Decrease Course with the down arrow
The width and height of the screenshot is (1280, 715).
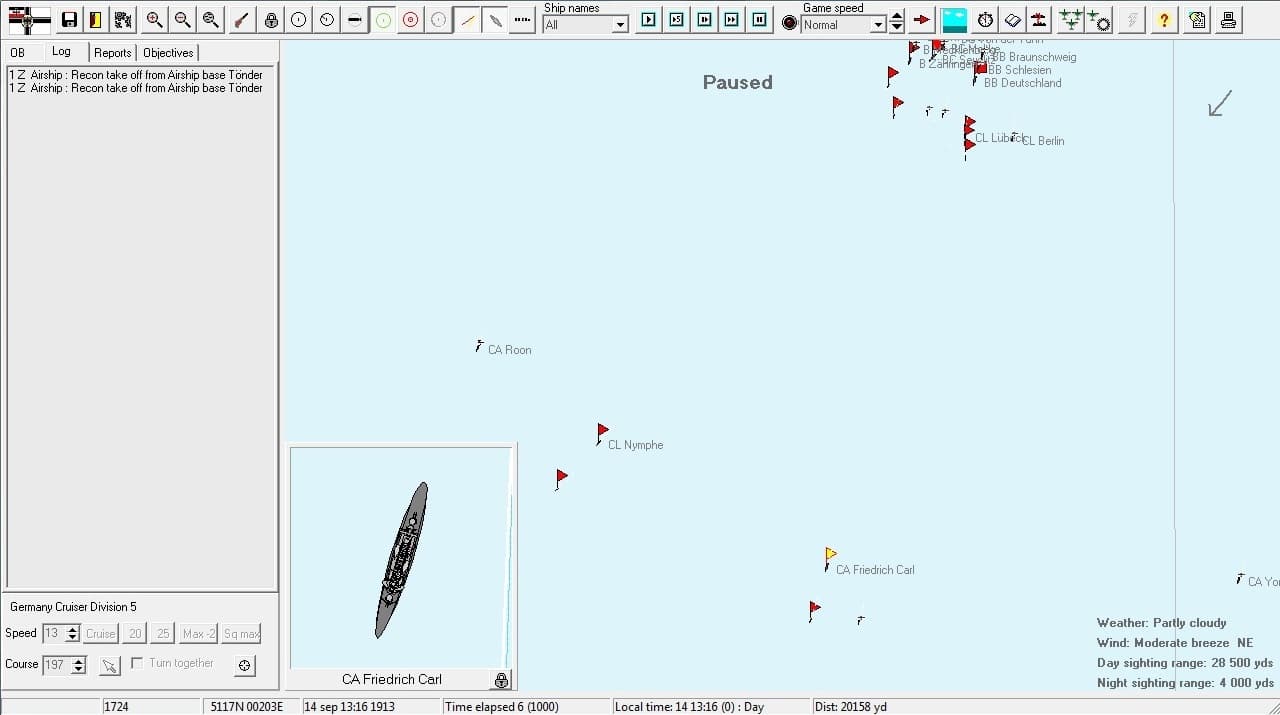pos(79,670)
